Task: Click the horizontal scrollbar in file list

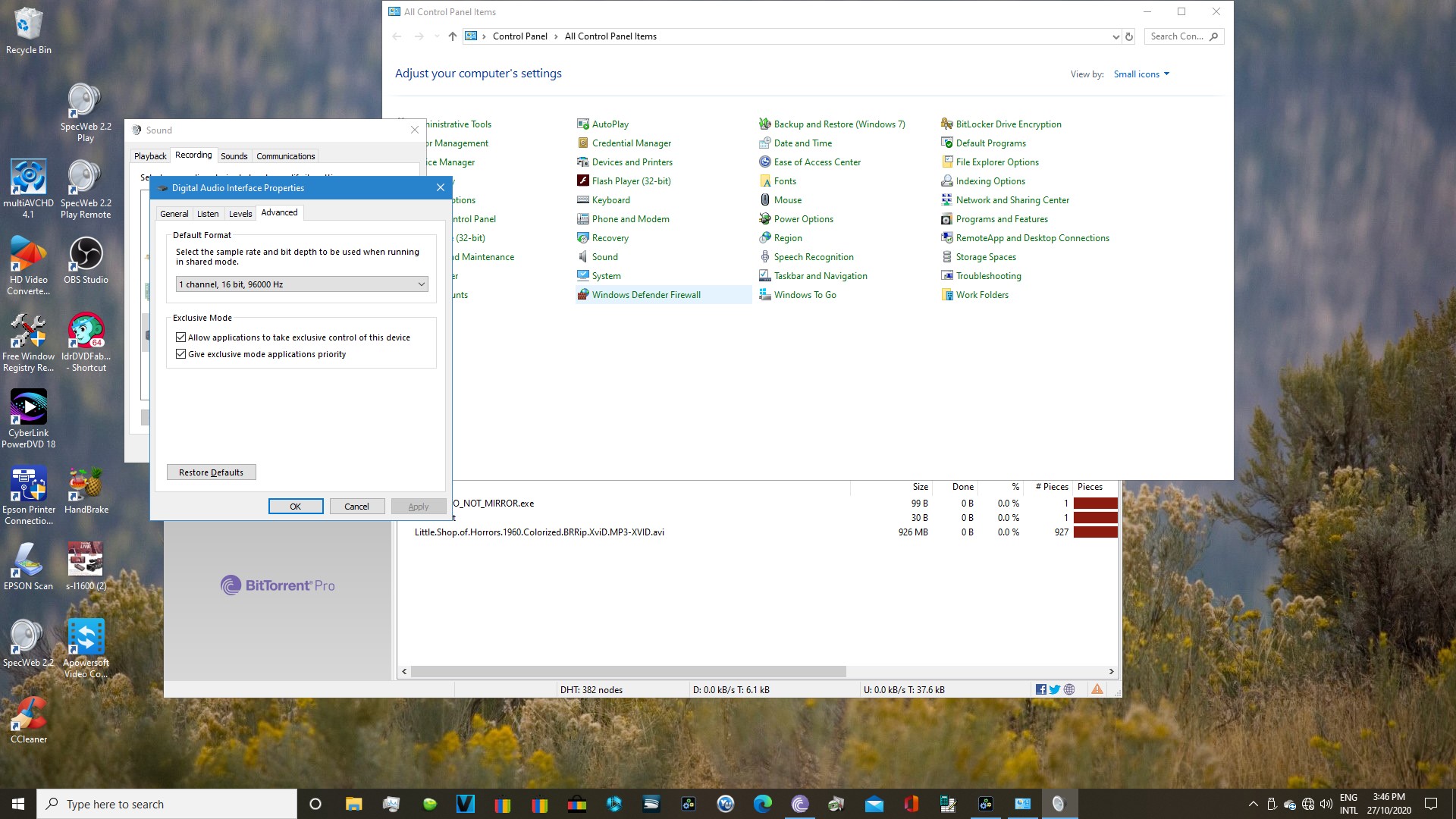Action: coord(628,672)
